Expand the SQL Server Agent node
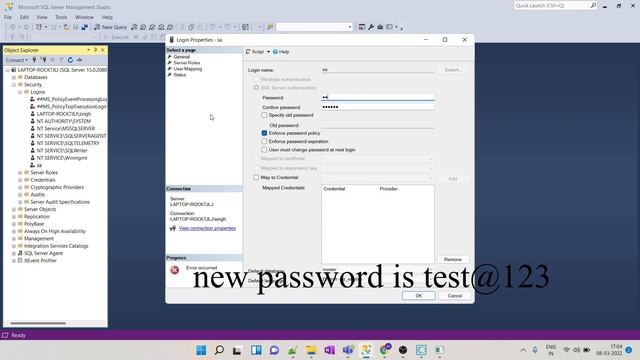The height and width of the screenshot is (360, 640). pos(14,253)
